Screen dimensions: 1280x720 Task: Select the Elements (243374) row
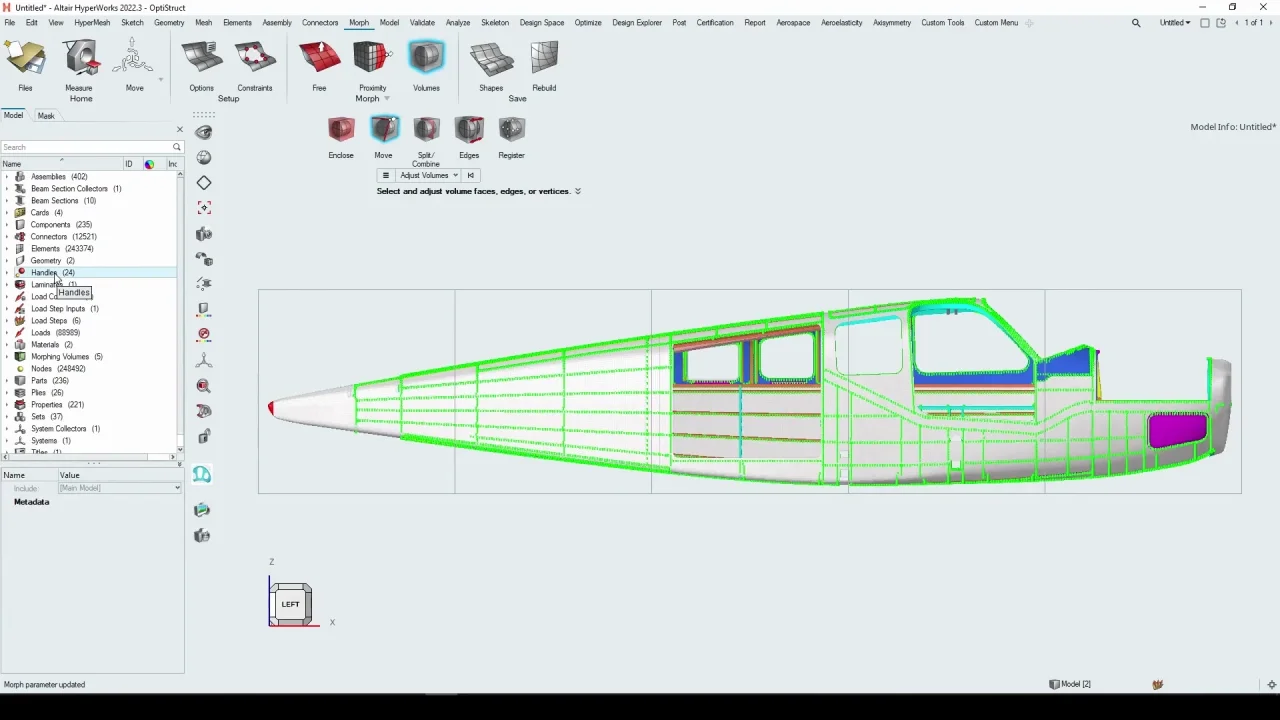pos(62,249)
